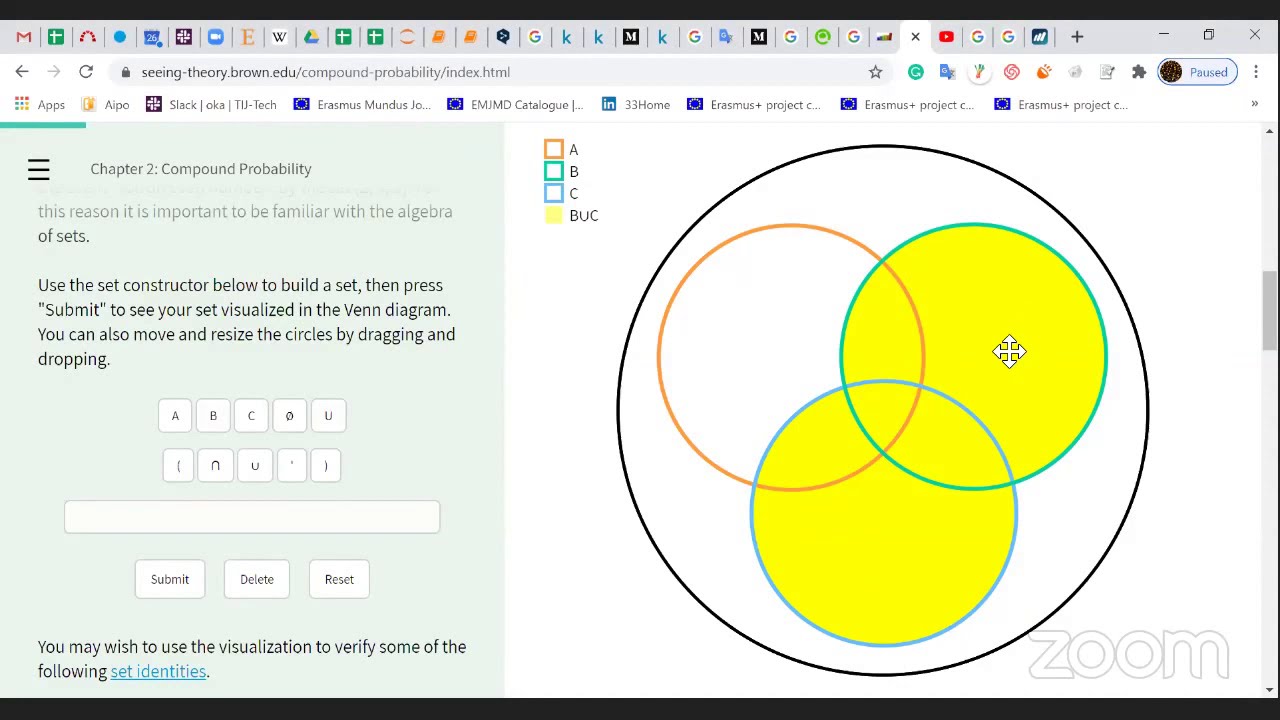Switch to the Slack browser tab
The image size is (1280, 720).
coord(184,37)
